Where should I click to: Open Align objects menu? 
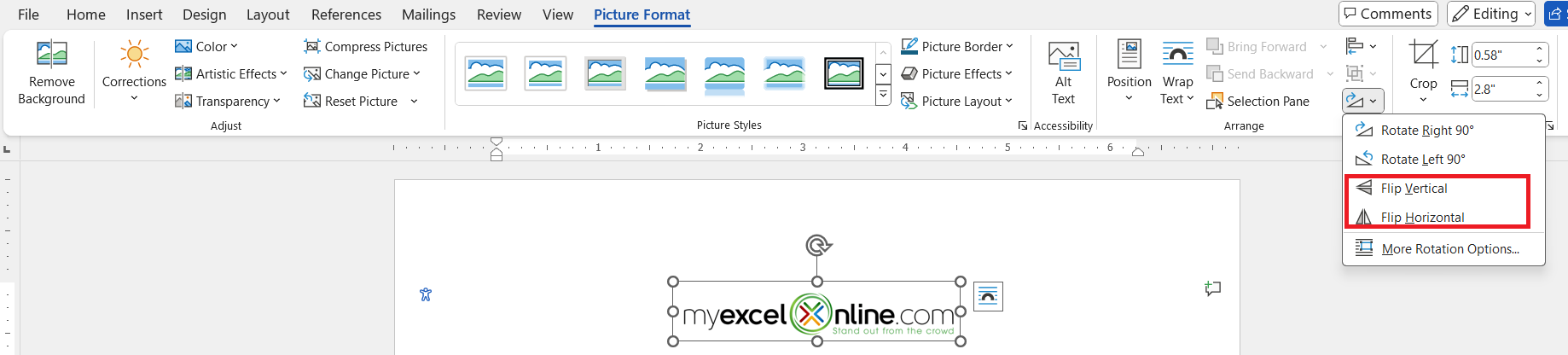point(1360,46)
